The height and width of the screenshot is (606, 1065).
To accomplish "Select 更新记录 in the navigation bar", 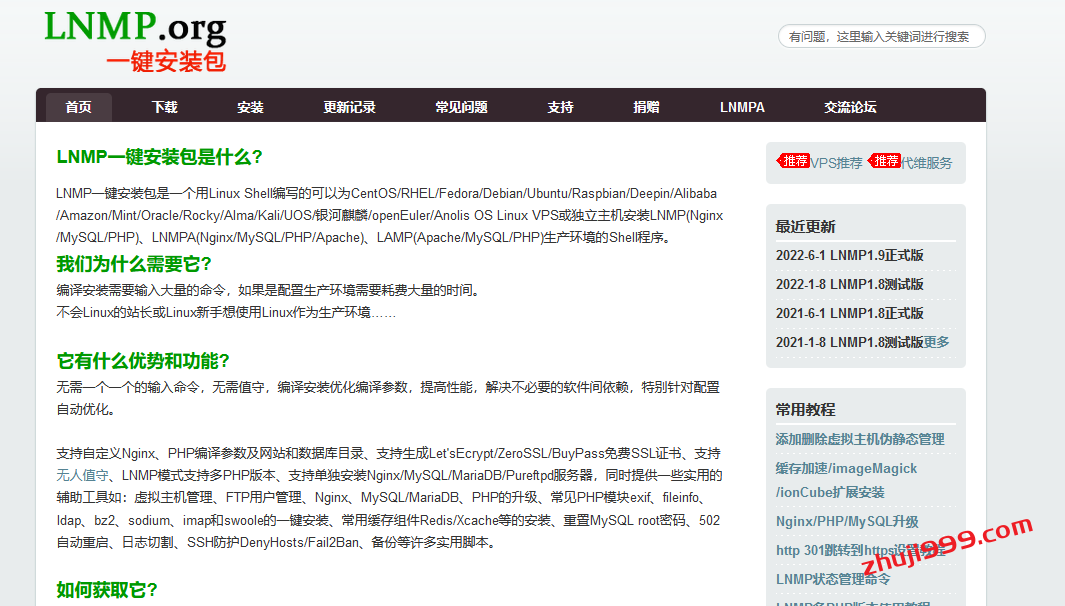I will 349,107.
